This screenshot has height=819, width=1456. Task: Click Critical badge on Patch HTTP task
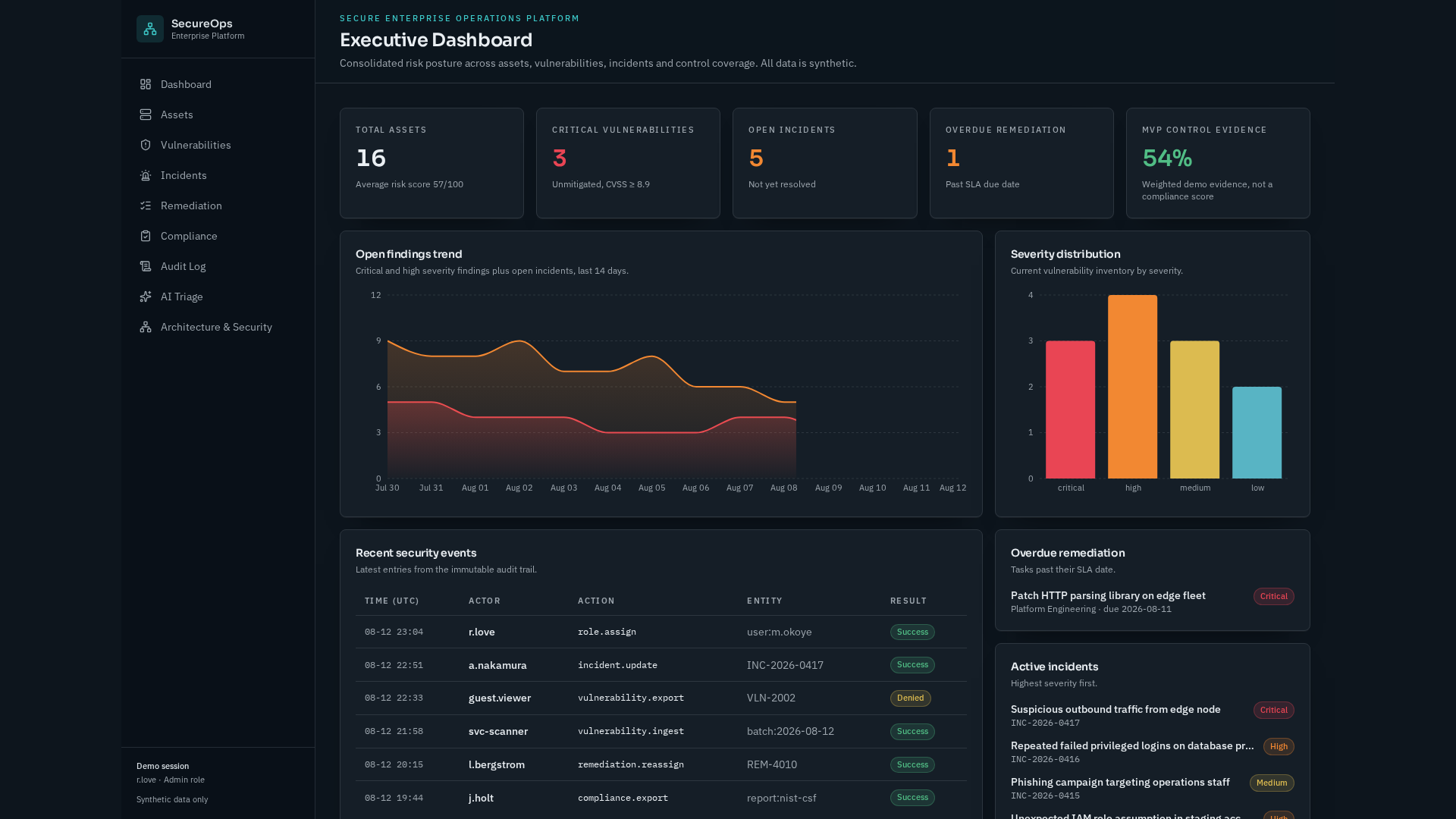1273,596
